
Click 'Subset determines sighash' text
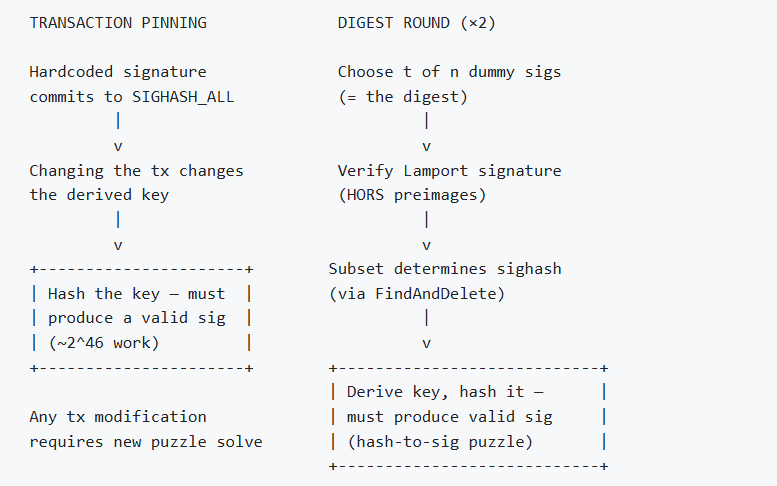pos(445,269)
